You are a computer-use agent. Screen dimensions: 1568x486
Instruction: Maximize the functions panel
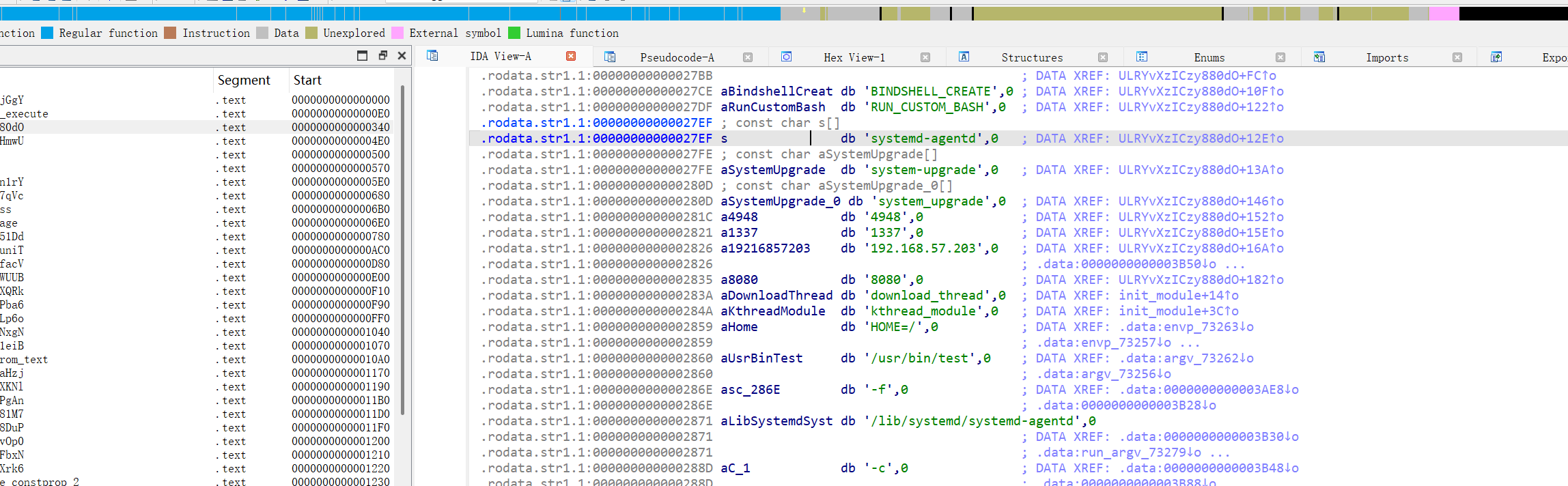pos(363,56)
